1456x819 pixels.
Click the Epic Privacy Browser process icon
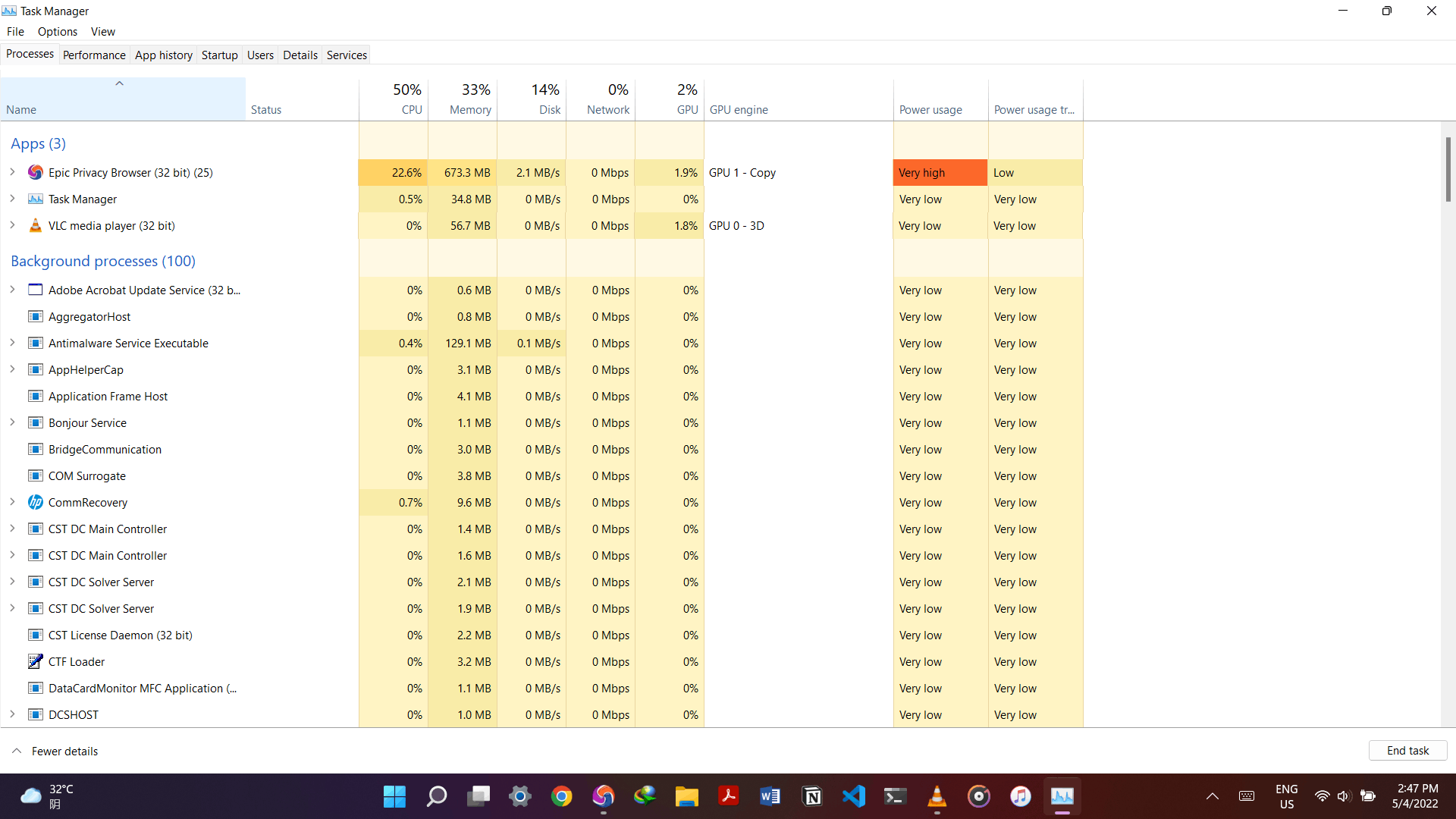(x=35, y=173)
